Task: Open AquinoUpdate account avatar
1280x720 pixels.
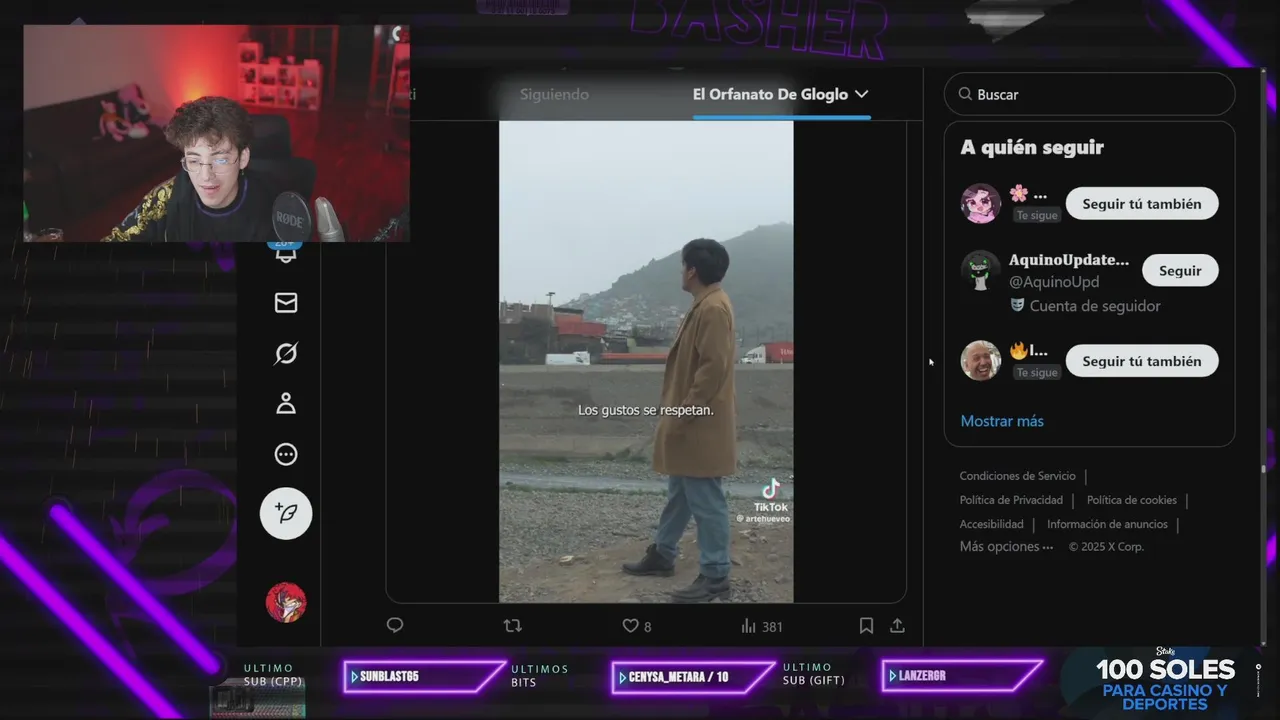Action: [x=981, y=271]
